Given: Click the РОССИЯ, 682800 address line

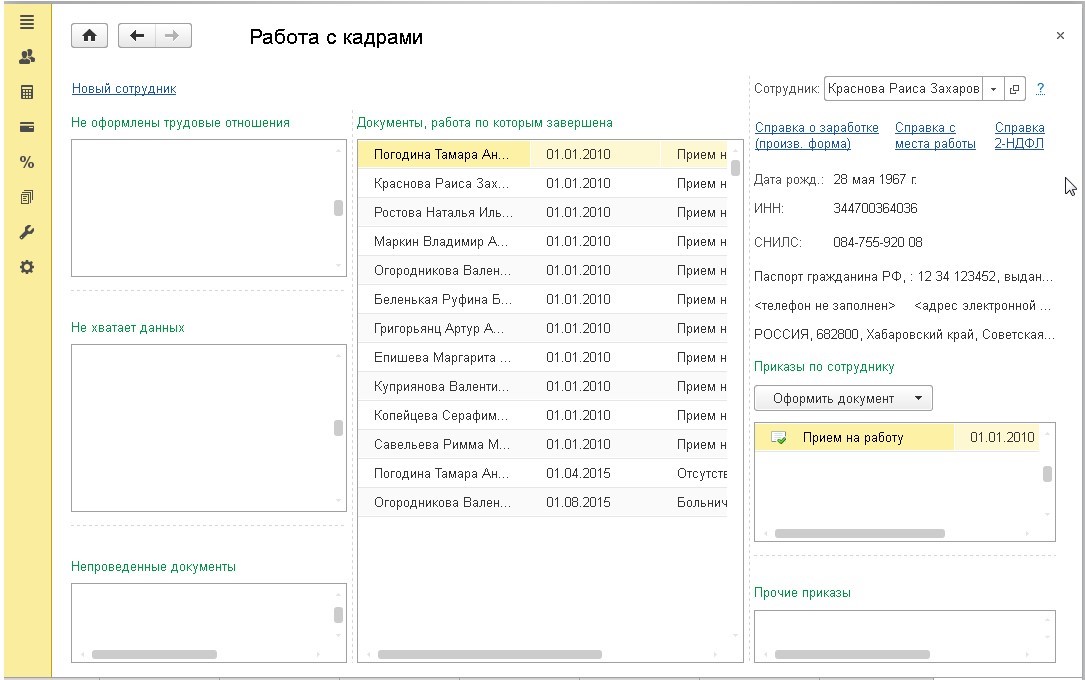Looking at the screenshot, I should (x=904, y=335).
